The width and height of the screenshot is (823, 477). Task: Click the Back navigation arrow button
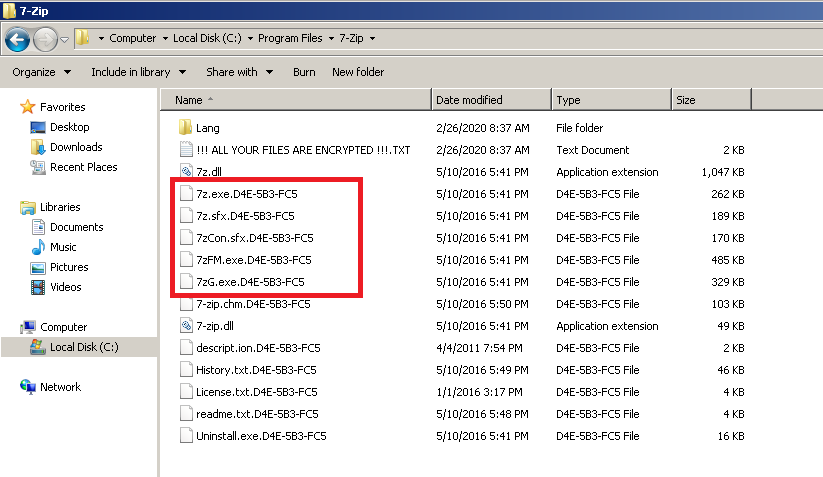17,39
